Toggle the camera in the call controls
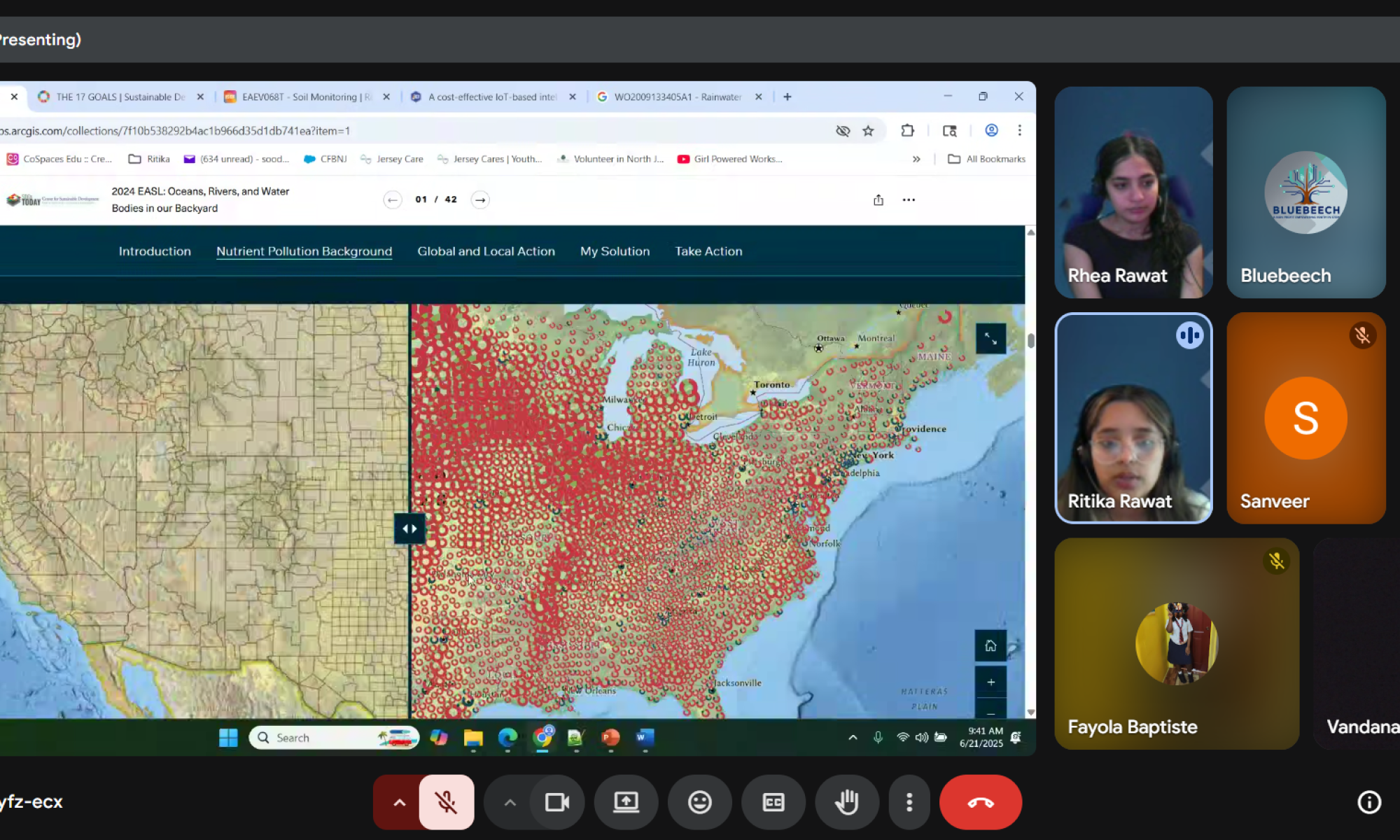 pos(557,802)
